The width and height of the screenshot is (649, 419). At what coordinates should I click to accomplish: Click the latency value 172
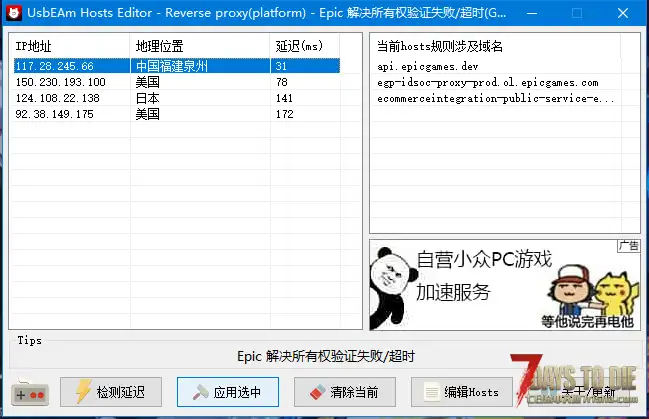pyautogui.click(x=285, y=114)
